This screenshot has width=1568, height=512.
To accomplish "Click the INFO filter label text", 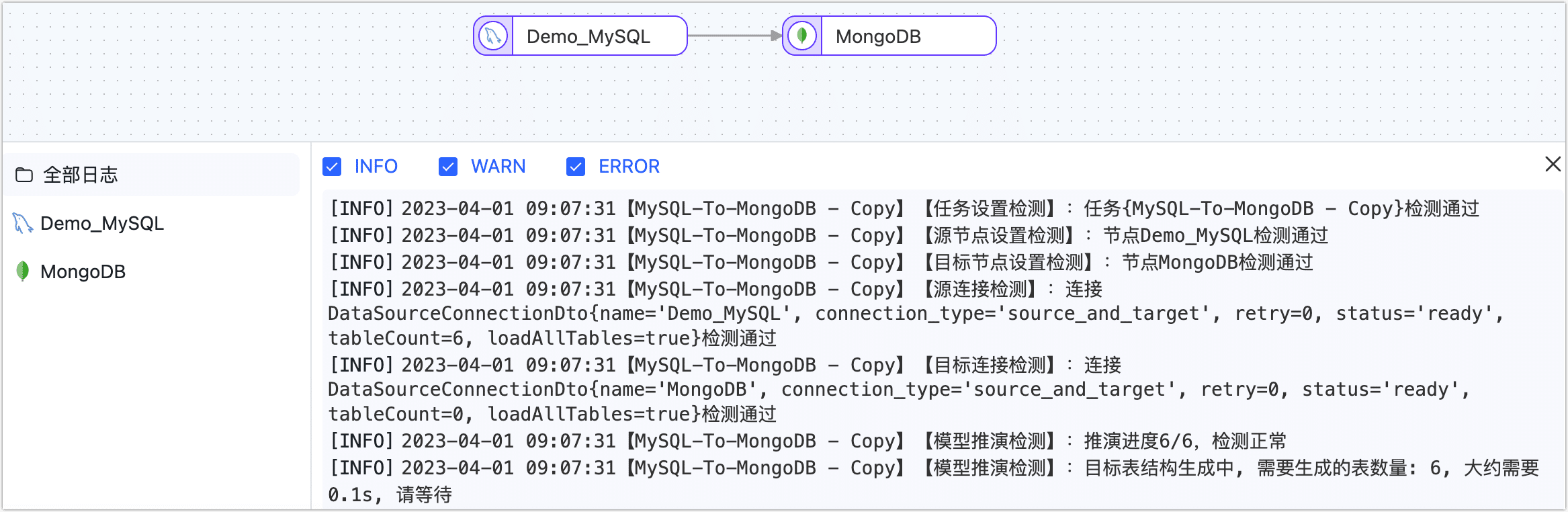I will pyautogui.click(x=376, y=167).
